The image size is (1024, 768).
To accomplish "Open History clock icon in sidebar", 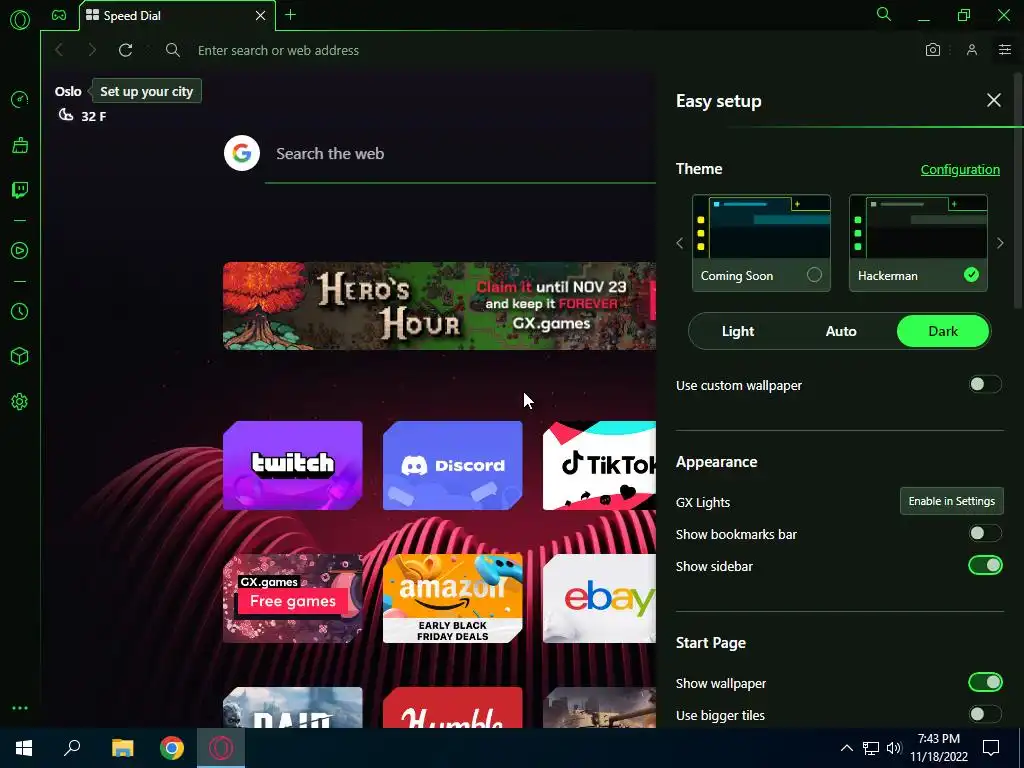I will pos(20,312).
